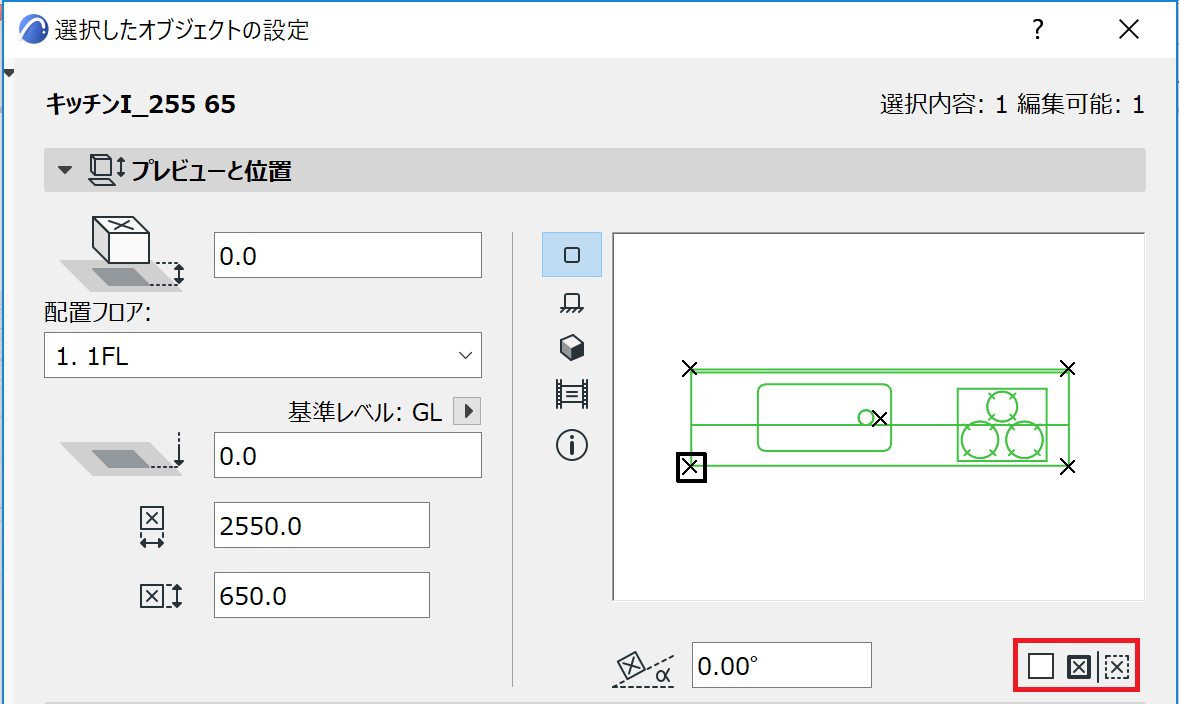Toggle the crossed-box anchor option
Image resolution: width=1181 pixels, height=704 pixels.
click(x=1079, y=666)
